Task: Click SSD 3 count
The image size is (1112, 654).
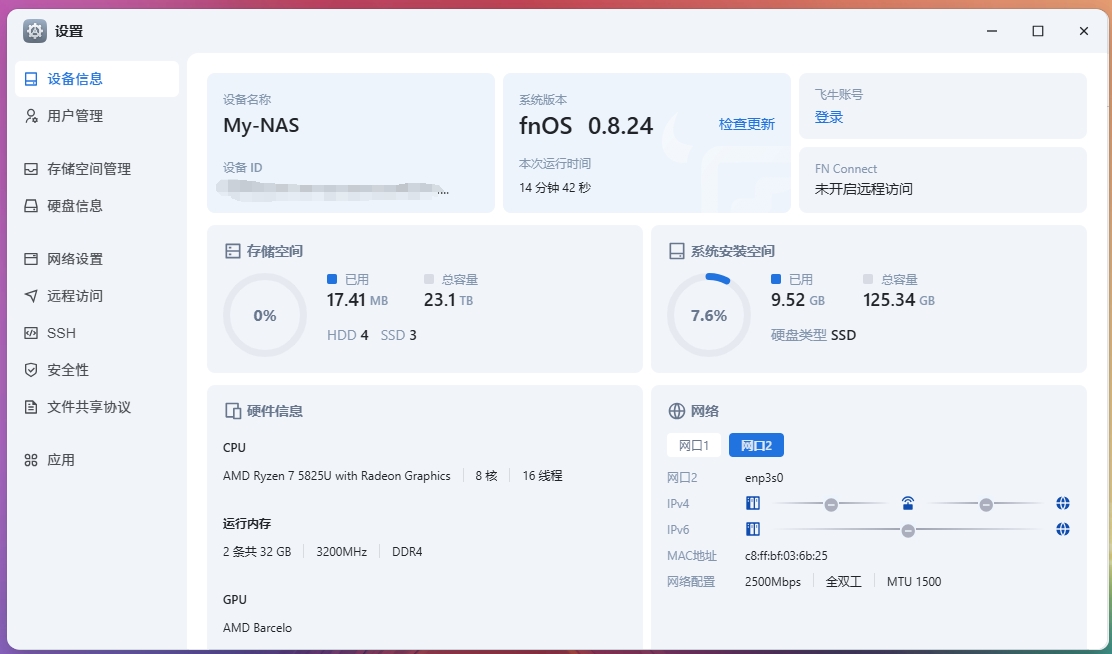Action: pyautogui.click(x=399, y=335)
